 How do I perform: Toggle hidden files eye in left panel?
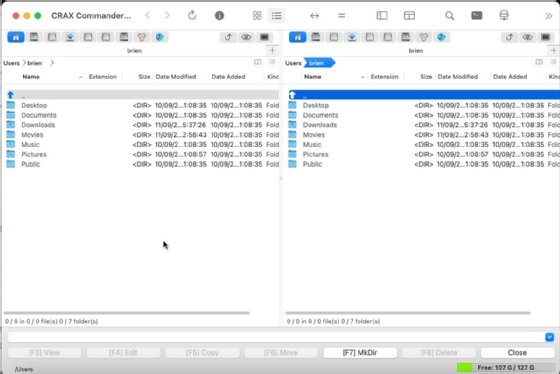pos(246,37)
